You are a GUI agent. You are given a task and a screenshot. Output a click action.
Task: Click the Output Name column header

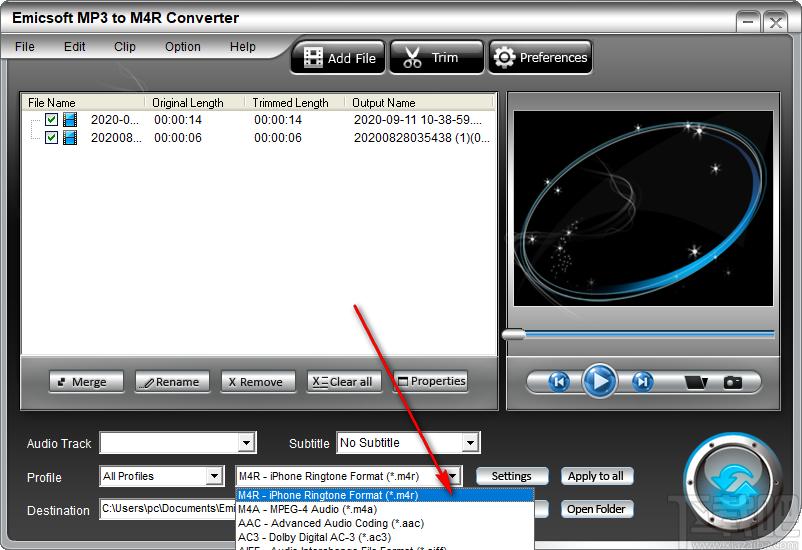419,103
